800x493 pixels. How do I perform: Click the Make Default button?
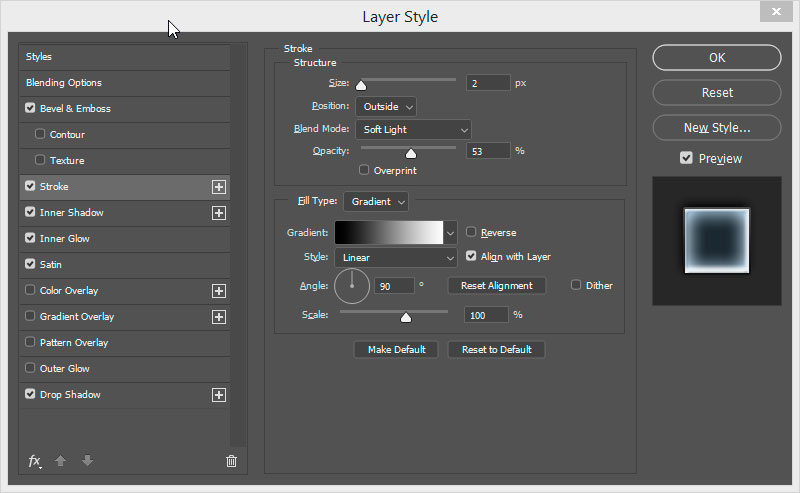(396, 350)
